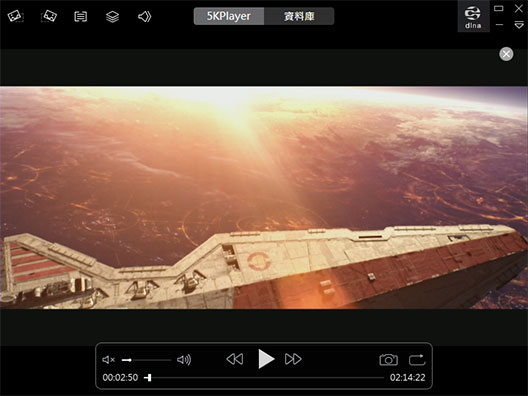Open the DLNA streaming button
528x396 pixels.
click(473, 17)
